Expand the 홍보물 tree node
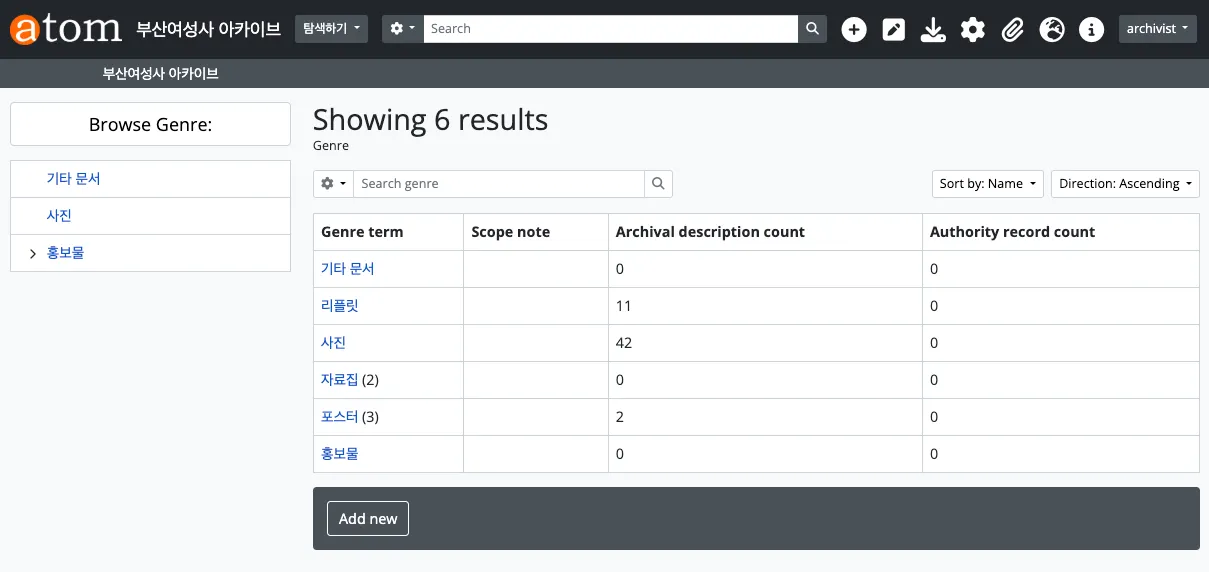Image resolution: width=1209 pixels, height=572 pixels. pyautogui.click(x=33, y=254)
